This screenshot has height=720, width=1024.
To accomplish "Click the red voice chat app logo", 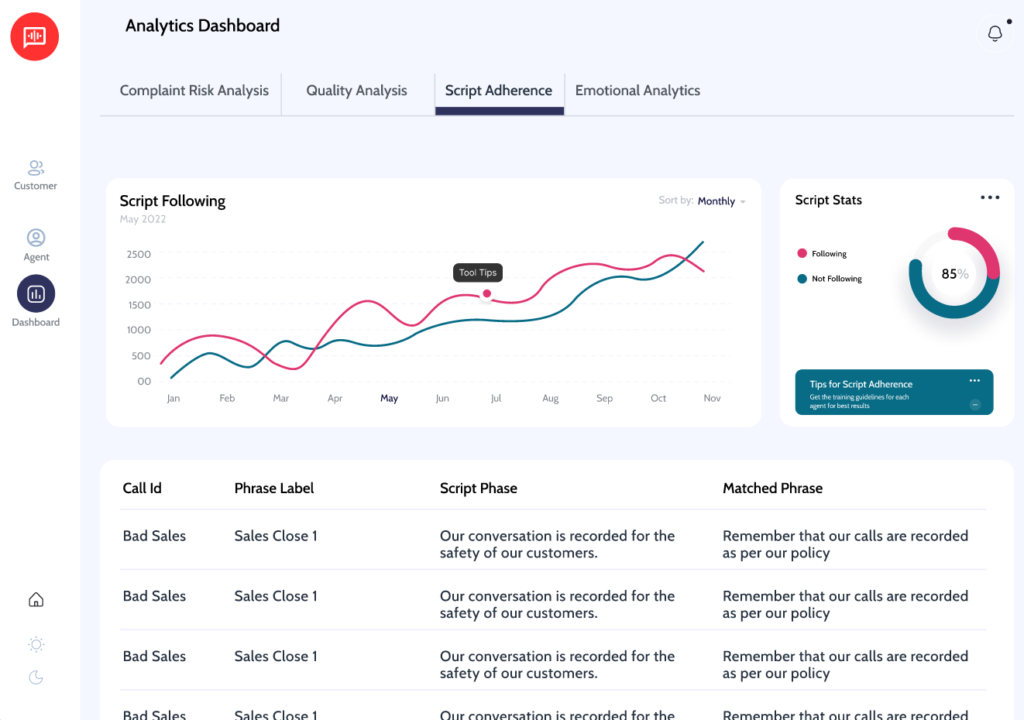I will click(x=35, y=37).
